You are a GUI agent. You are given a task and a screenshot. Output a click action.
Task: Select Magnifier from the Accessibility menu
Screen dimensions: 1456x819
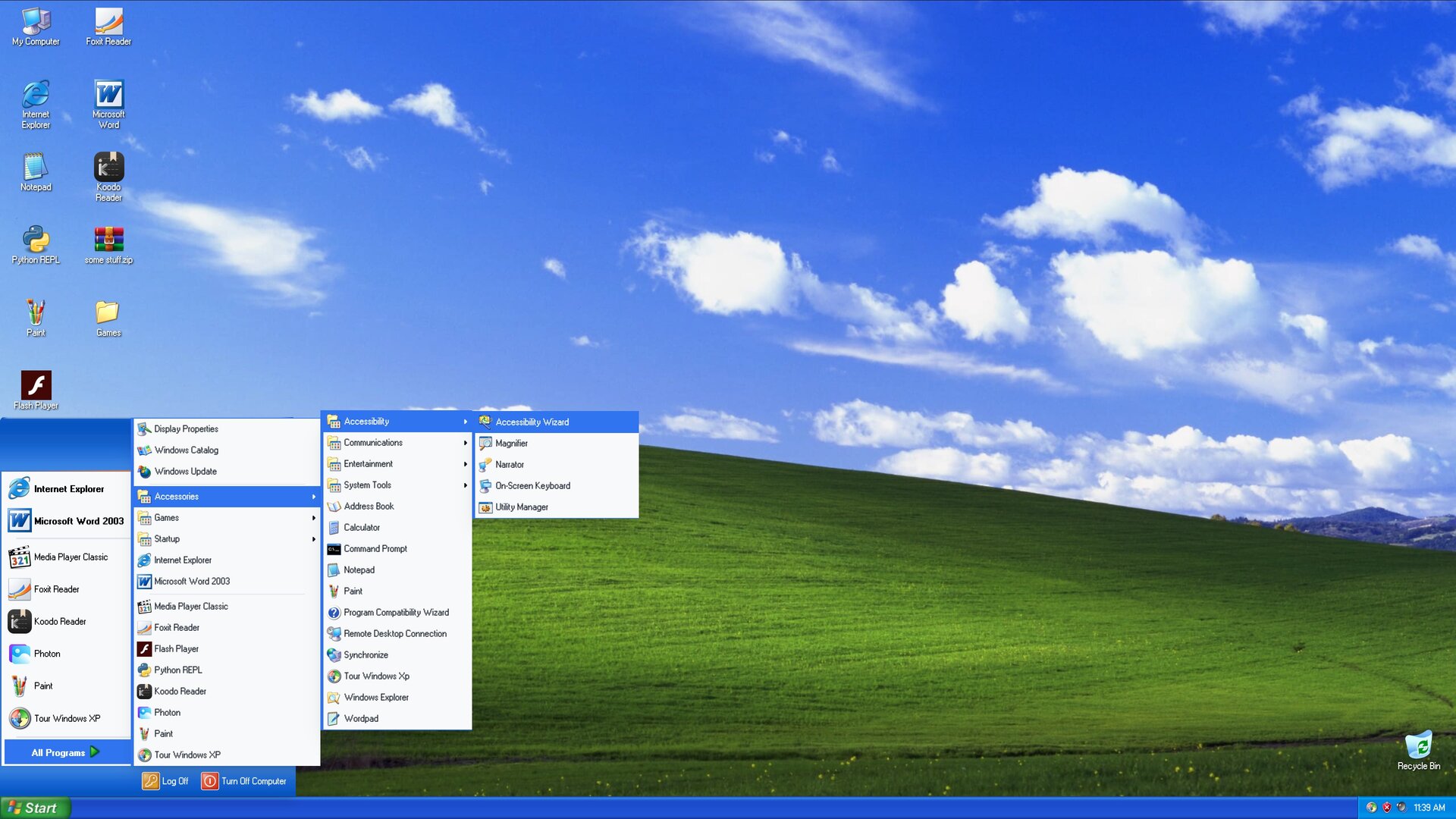(511, 444)
